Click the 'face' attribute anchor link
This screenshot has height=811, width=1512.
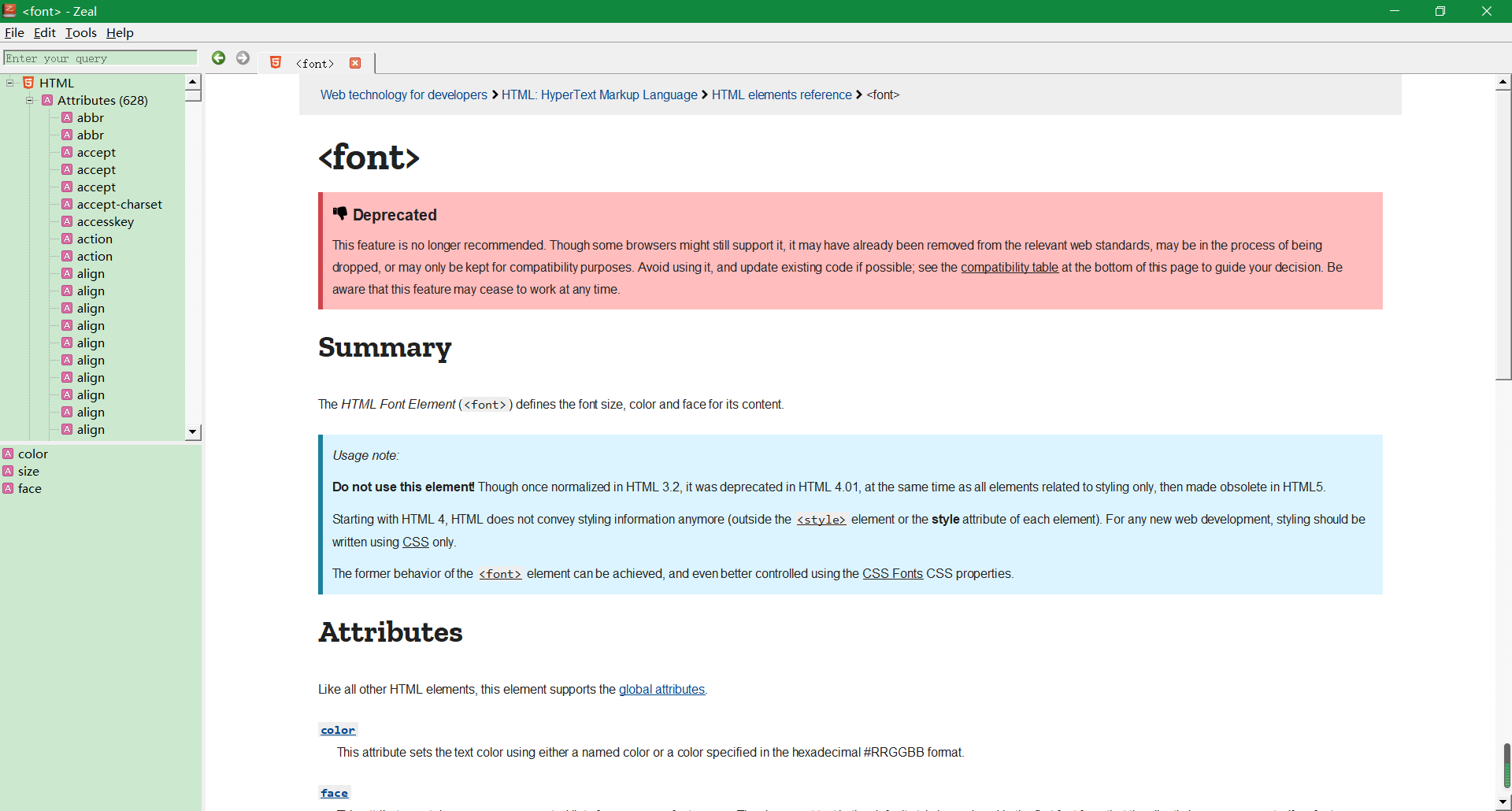(x=334, y=793)
